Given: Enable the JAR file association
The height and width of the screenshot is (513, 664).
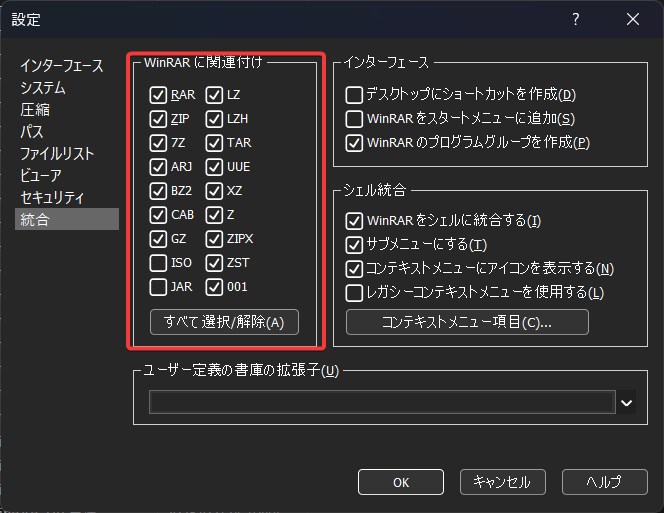Looking at the screenshot, I should pos(158,287).
